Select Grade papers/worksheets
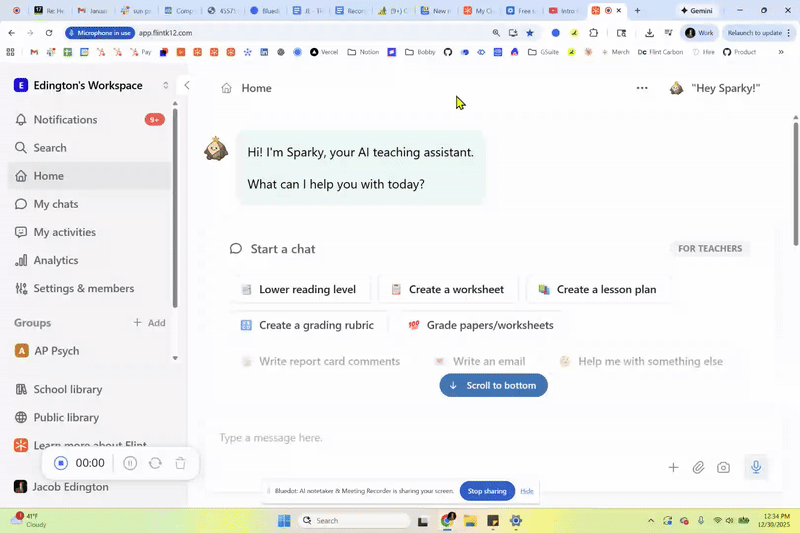Screen dimensions: 800x533 pos(481,325)
